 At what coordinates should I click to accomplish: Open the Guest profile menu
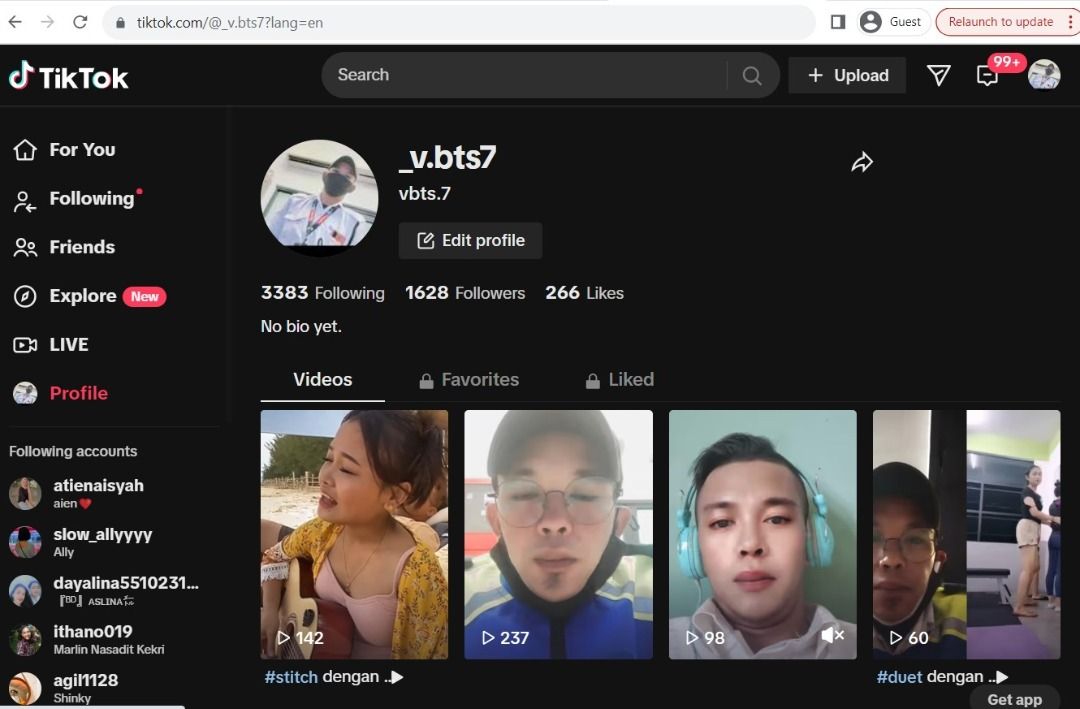tap(891, 22)
